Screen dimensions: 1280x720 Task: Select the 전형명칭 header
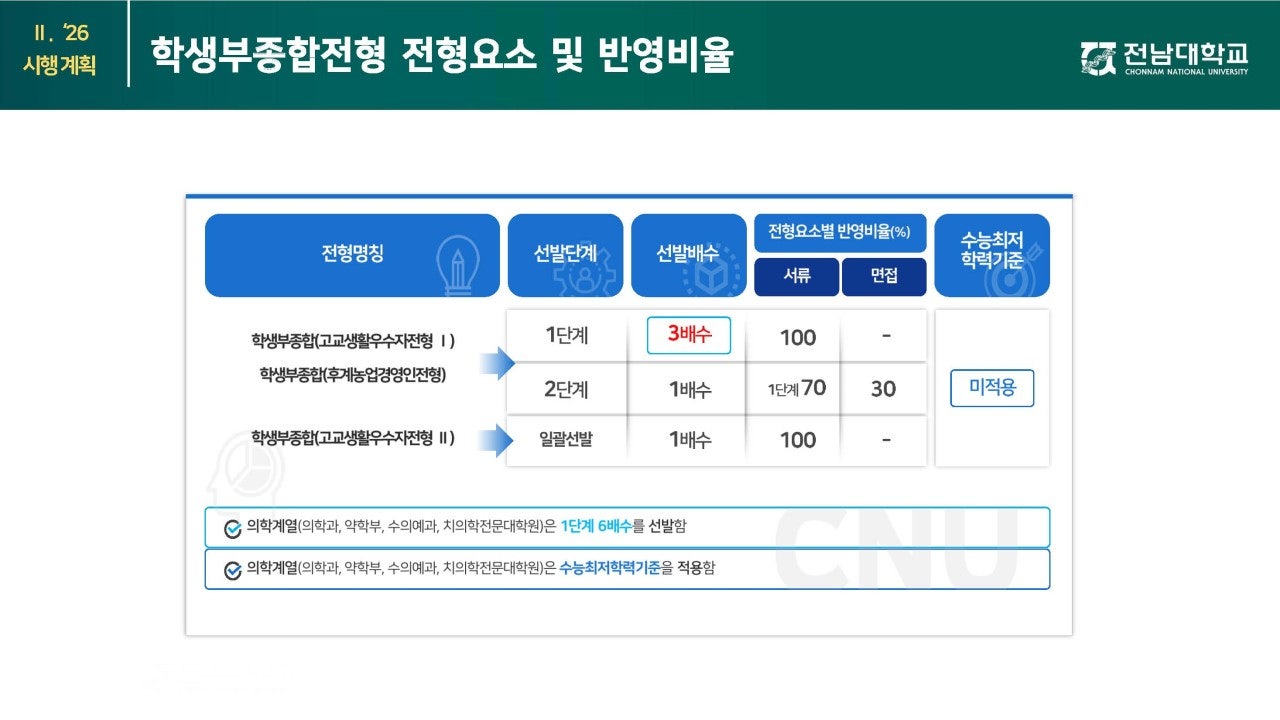tap(352, 255)
